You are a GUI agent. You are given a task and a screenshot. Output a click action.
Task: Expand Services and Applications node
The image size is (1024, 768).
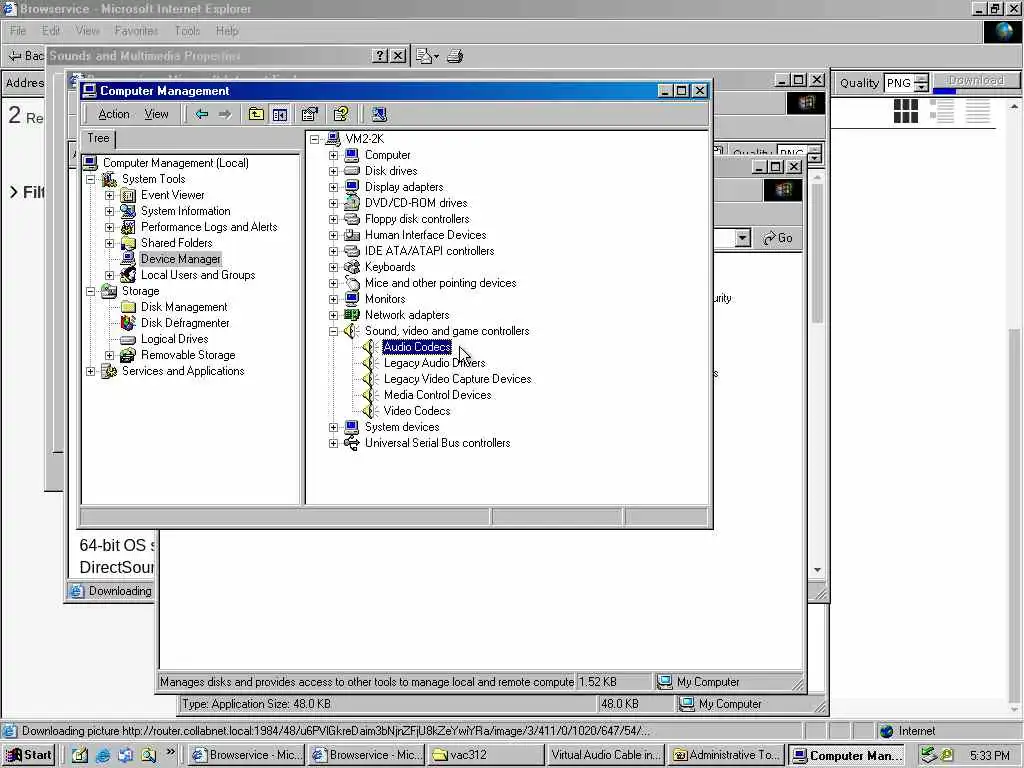pos(91,371)
